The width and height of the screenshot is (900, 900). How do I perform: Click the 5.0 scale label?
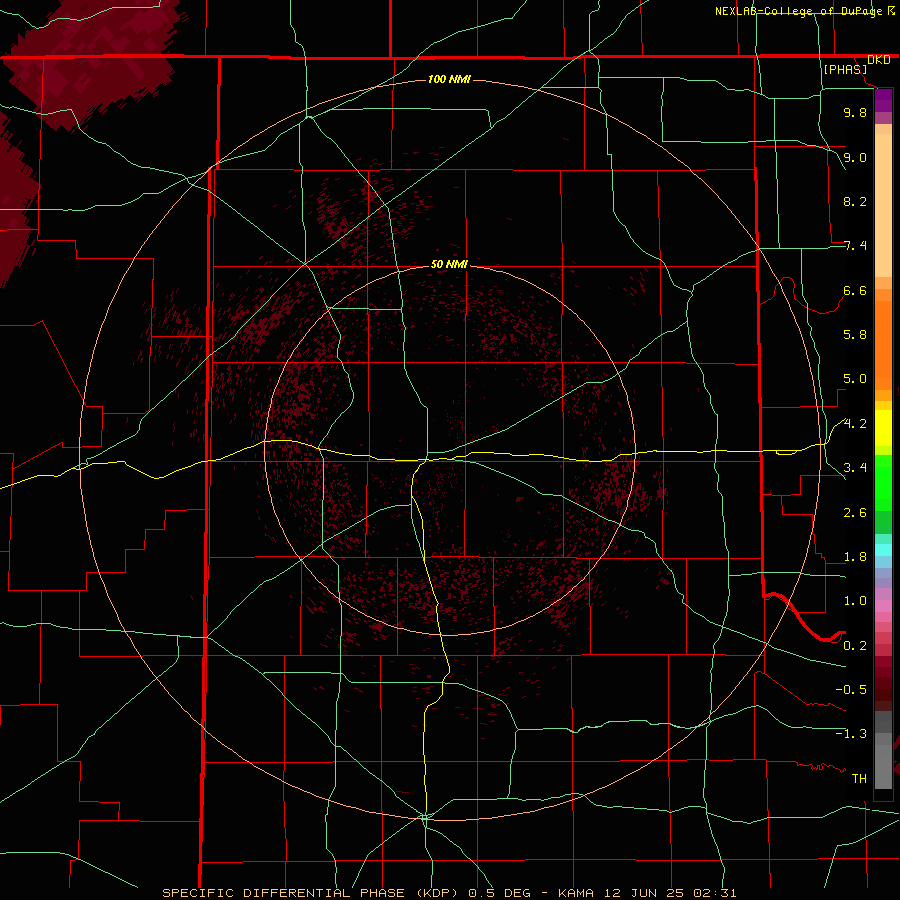point(855,379)
